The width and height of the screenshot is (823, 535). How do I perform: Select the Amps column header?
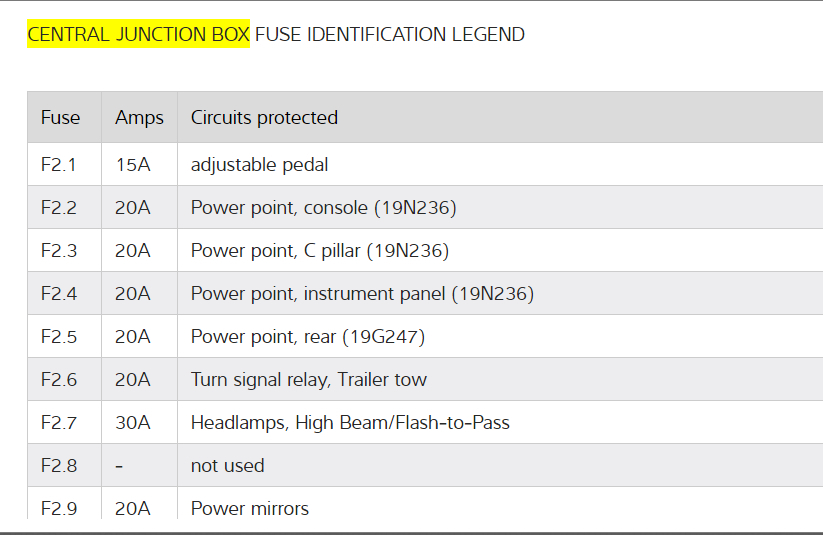139,118
